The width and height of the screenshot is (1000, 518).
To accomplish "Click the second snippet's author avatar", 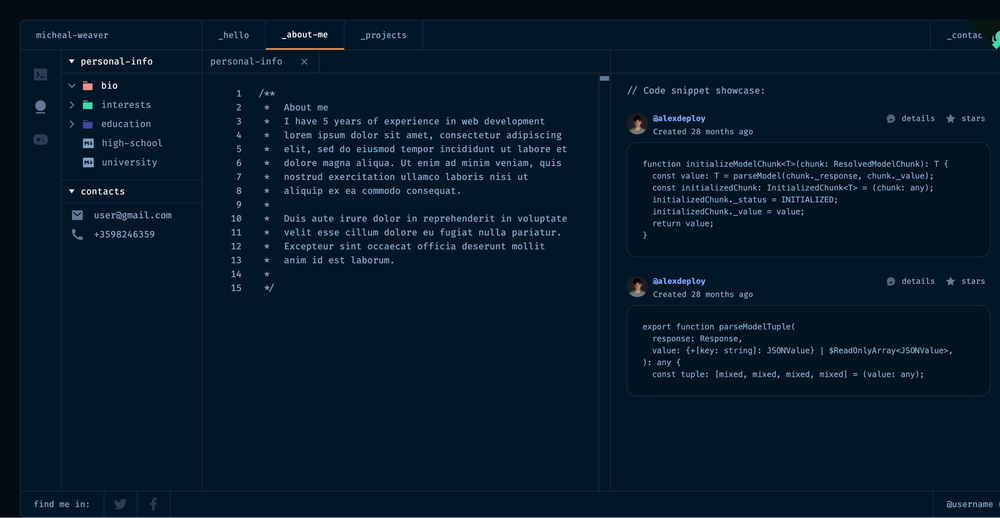I will [x=637, y=286].
